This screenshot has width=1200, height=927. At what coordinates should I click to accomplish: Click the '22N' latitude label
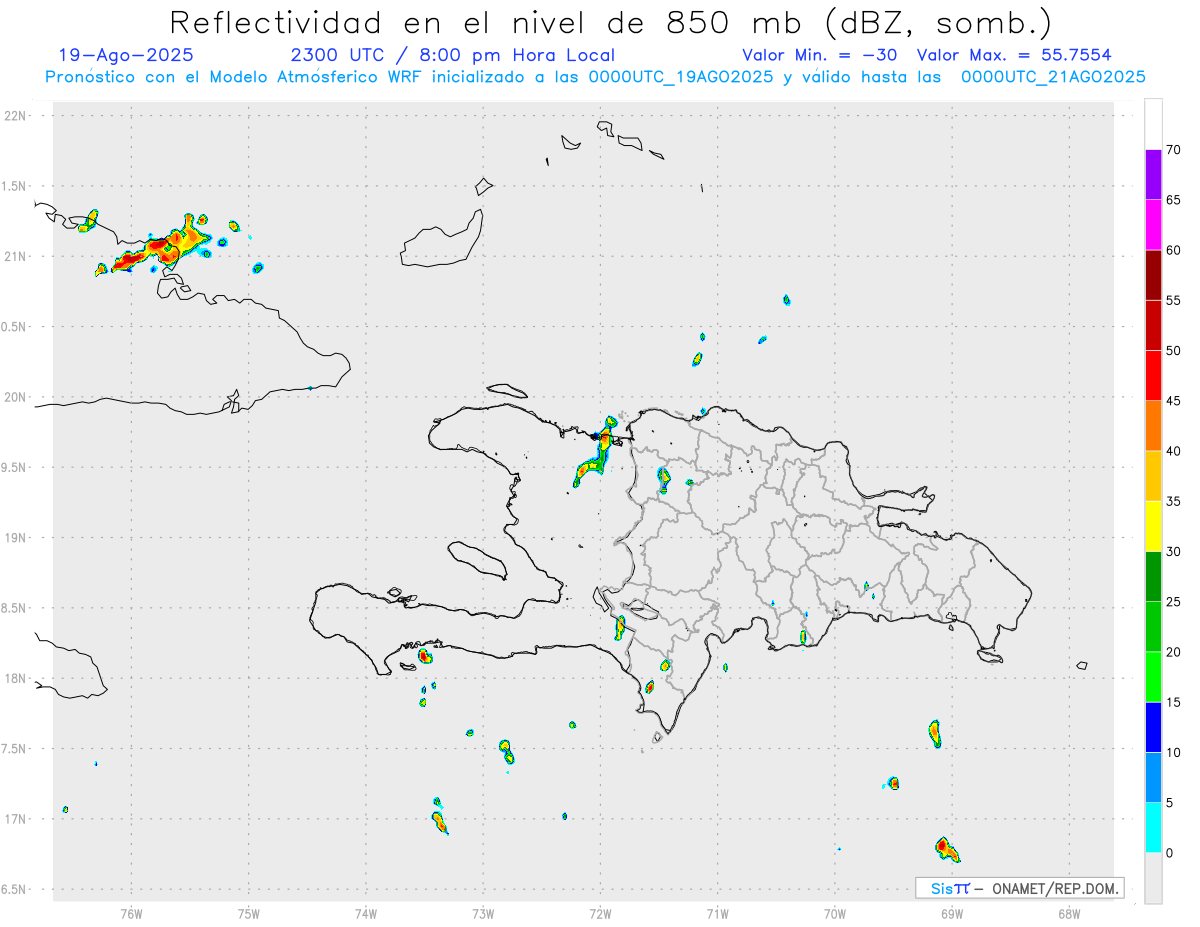tap(17, 116)
